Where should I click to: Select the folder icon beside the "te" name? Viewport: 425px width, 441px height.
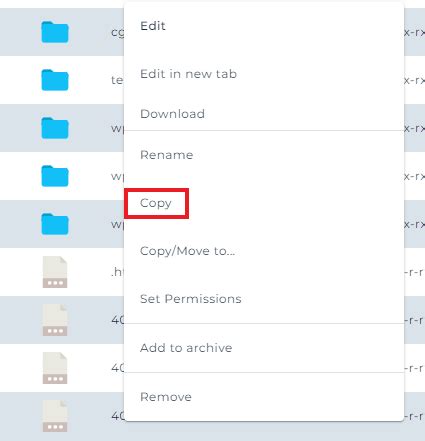[55, 80]
